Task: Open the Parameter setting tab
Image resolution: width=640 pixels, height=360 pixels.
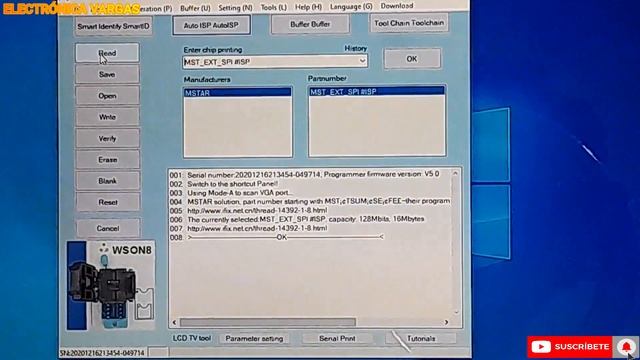Action: (x=254, y=338)
